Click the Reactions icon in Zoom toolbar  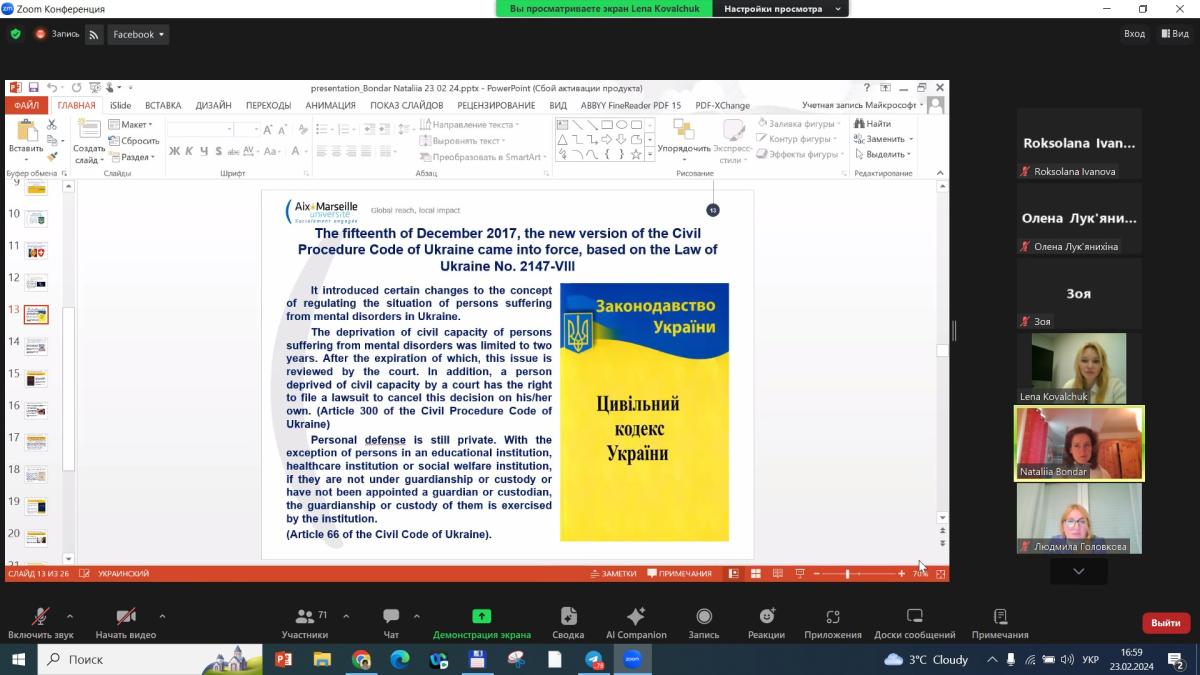pos(766,617)
